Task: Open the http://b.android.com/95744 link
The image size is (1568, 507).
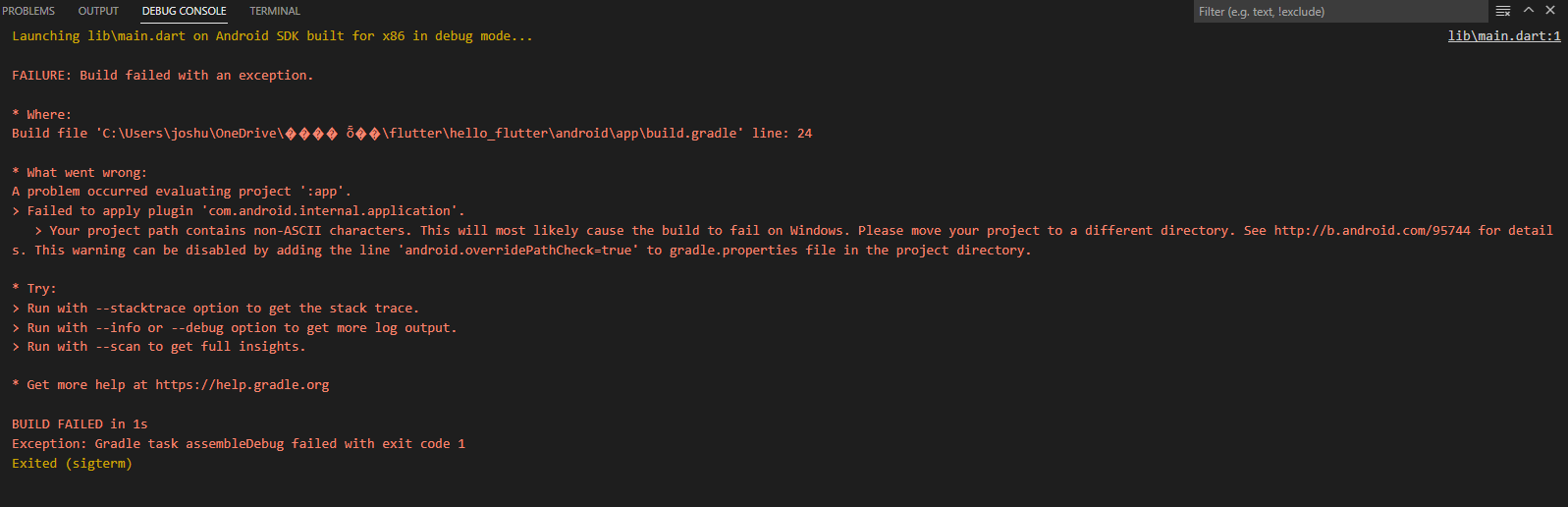Action: (1373, 231)
